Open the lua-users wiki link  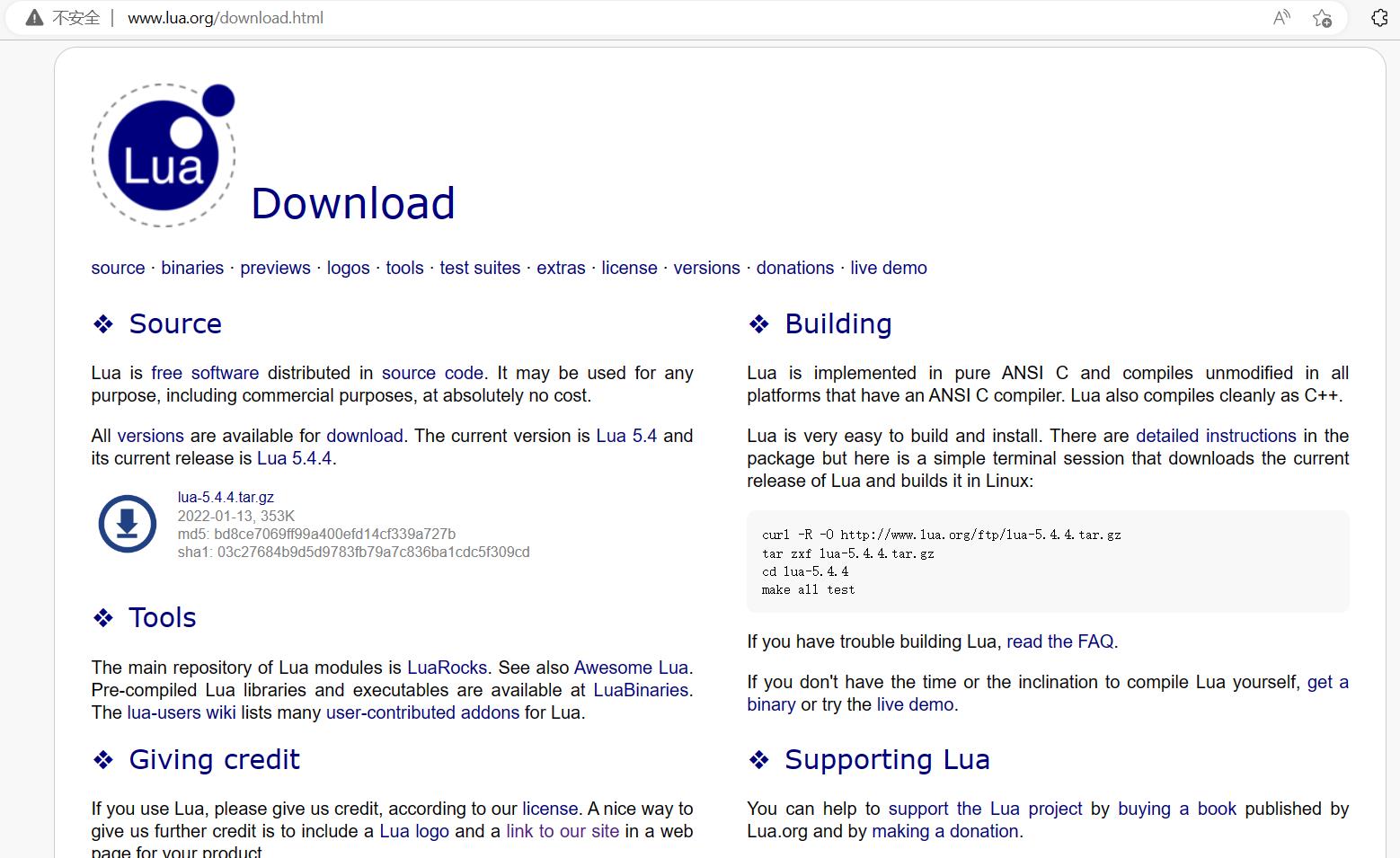click(182, 712)
